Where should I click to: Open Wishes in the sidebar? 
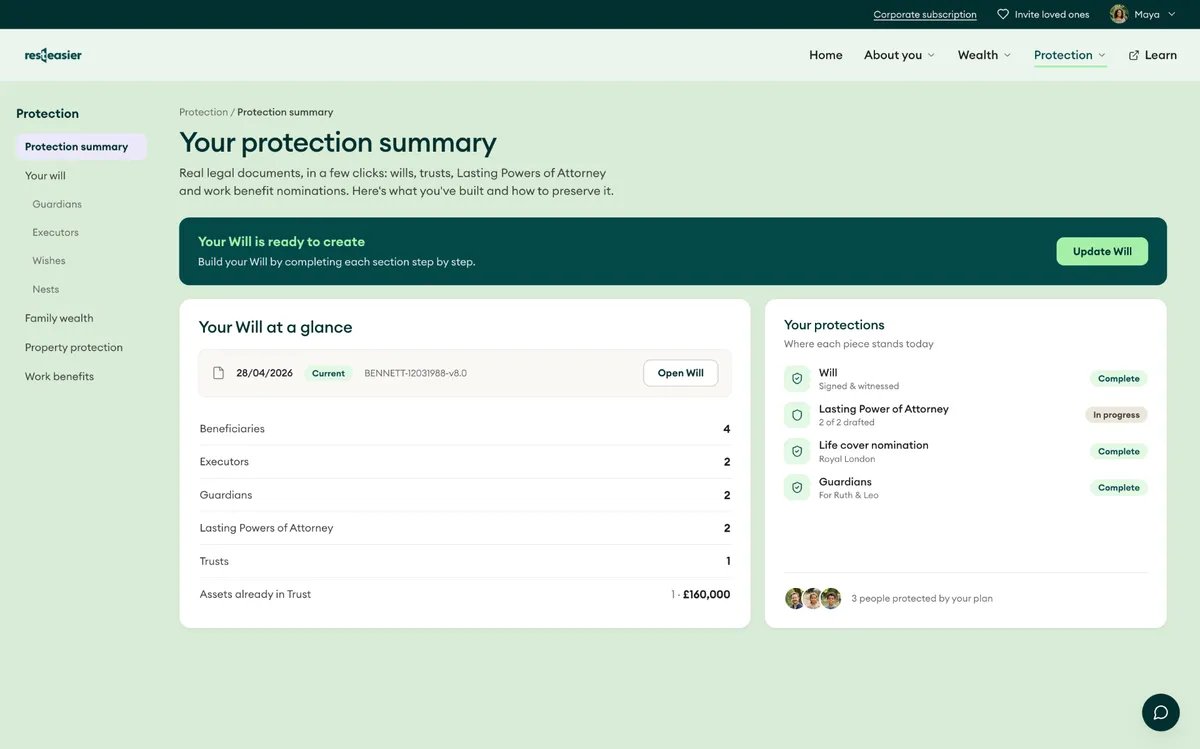pos(49,261)
